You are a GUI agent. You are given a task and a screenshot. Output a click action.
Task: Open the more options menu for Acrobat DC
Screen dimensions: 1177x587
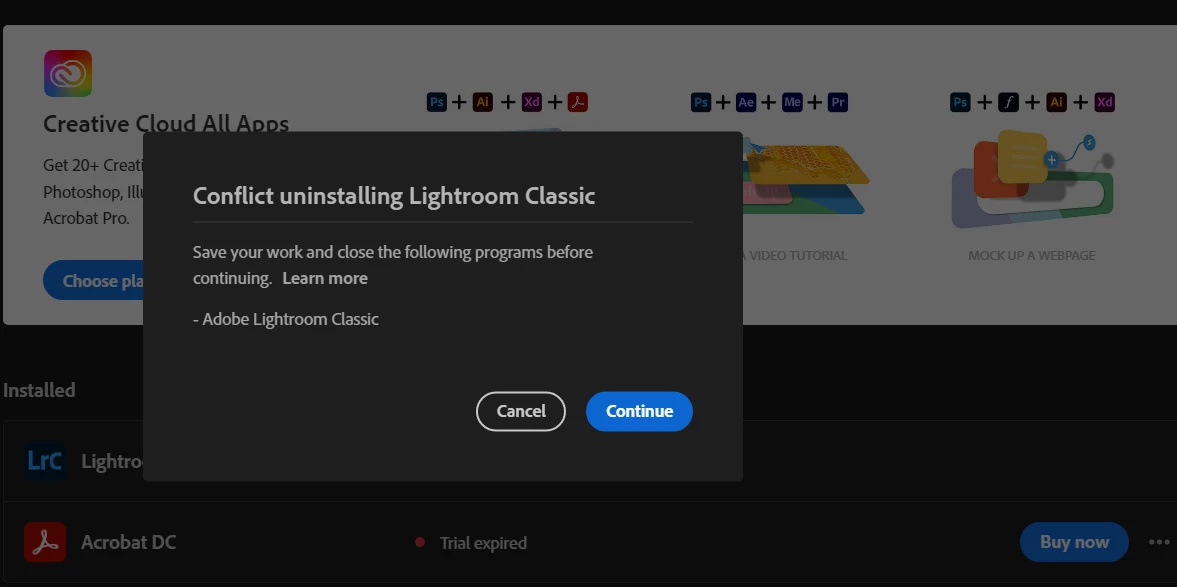(x=1159, y=542)
